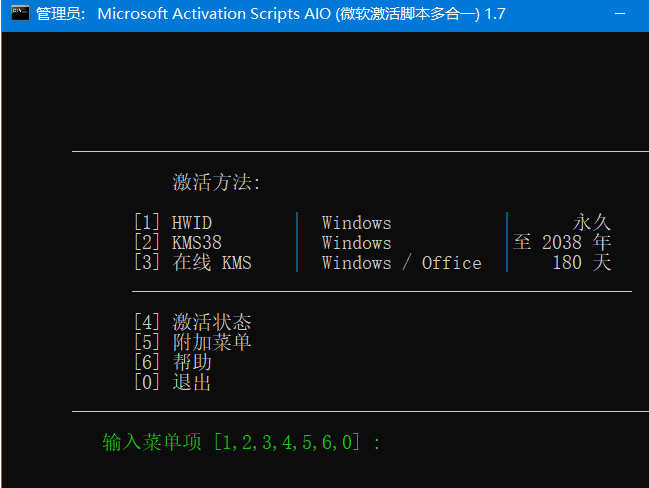Image resolution: width=649 pixels, height=488 pixels.
Task: Click the '至 2038 年' label
Action: (562, 242)
